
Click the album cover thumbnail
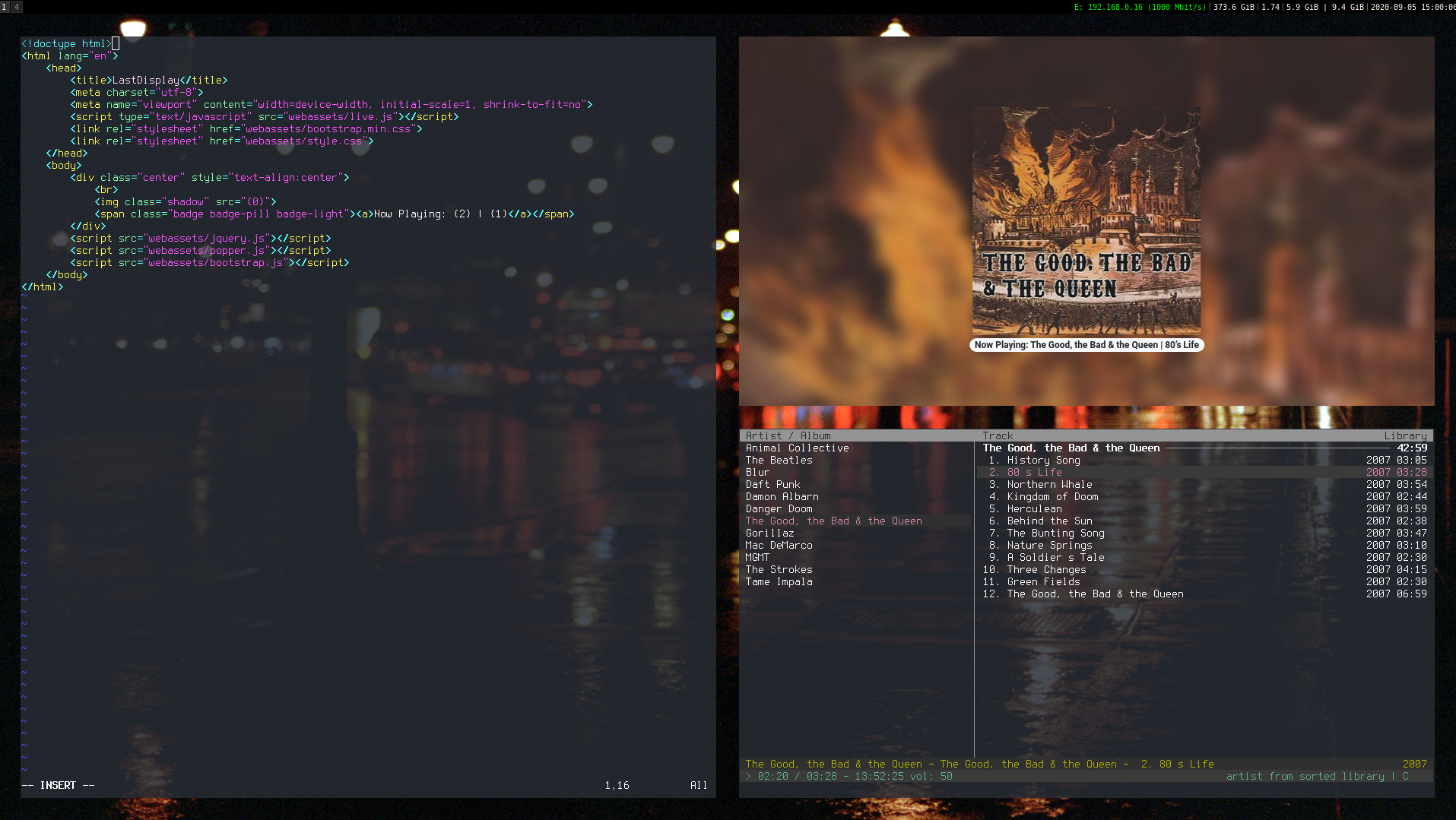click(1086, 221)
